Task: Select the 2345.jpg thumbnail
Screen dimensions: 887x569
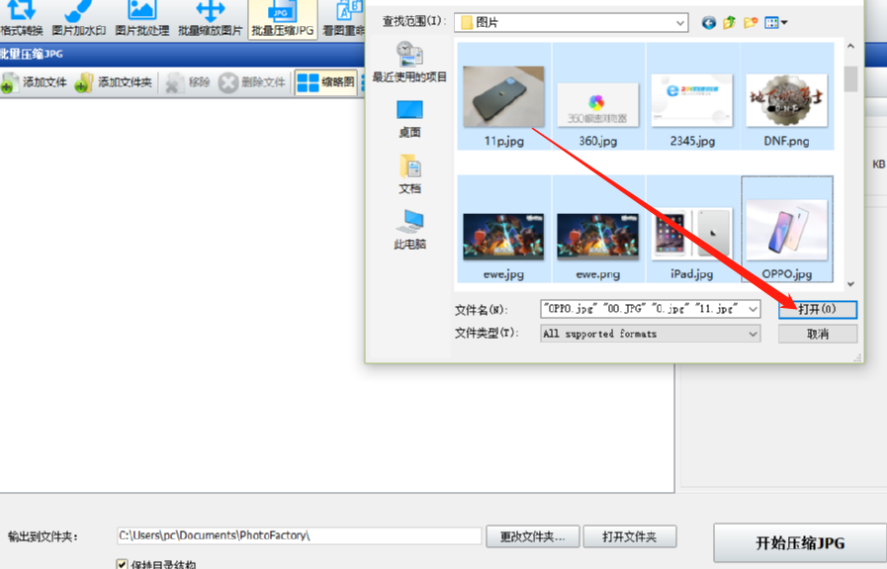Action: click(x=692, y=96)
